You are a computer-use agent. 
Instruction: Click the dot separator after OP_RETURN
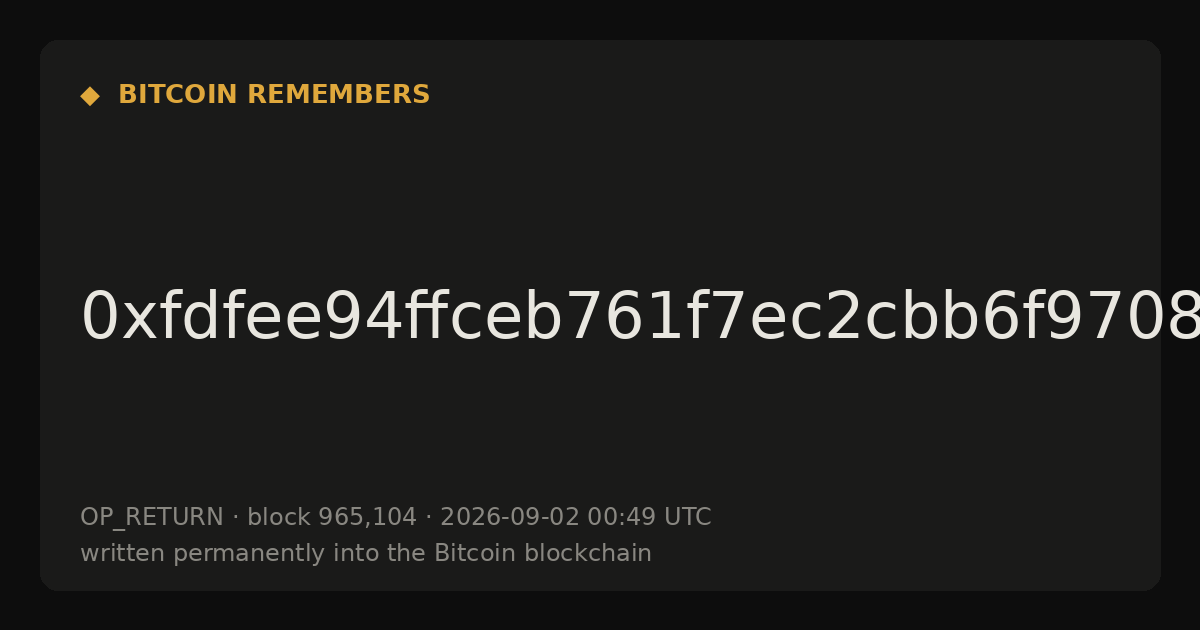coord(235,518)
